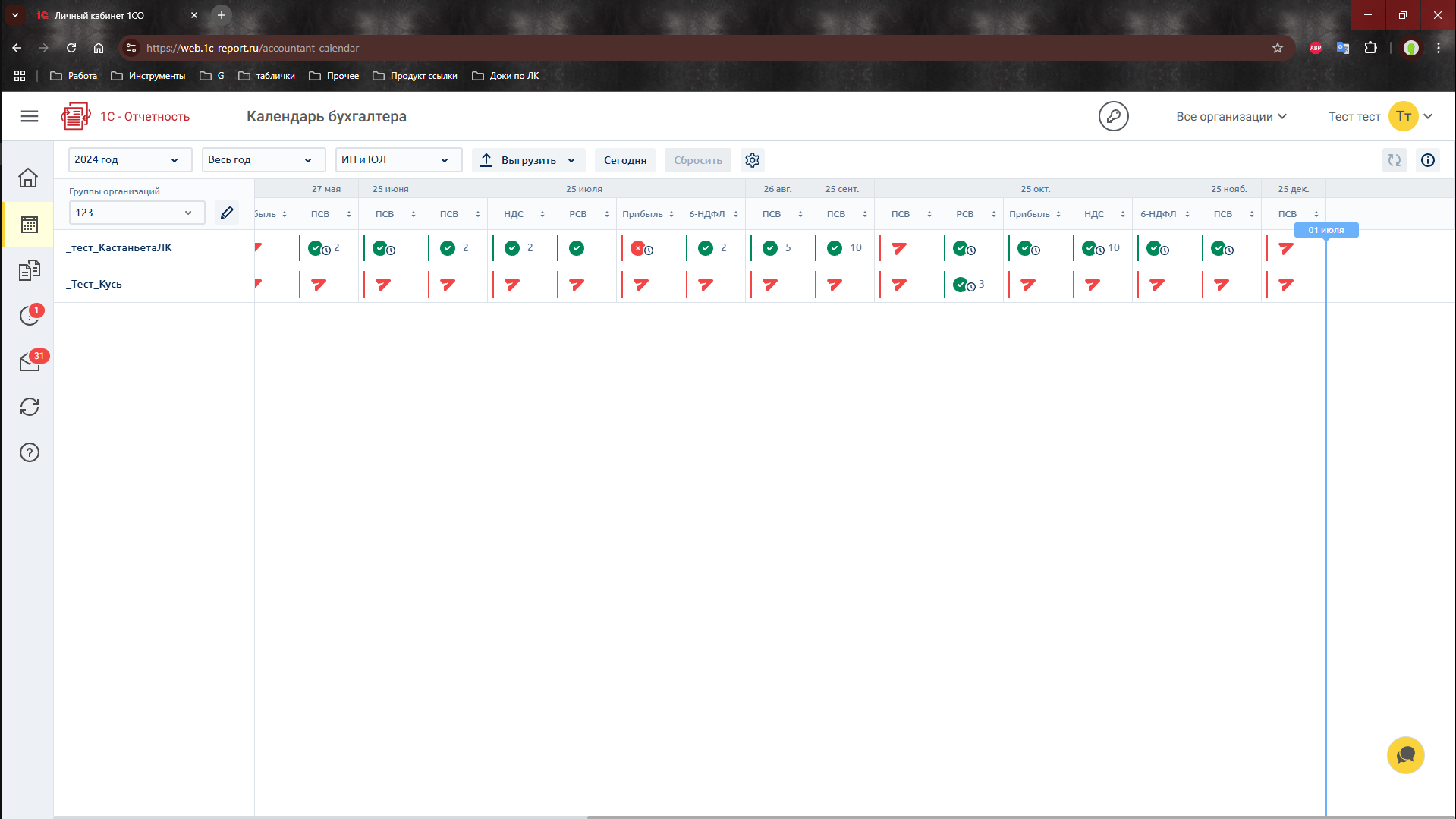The height and width of the screenshot is (819, 1456).
Task: Open the documents sidebar icon
Action: coord(29,270)
